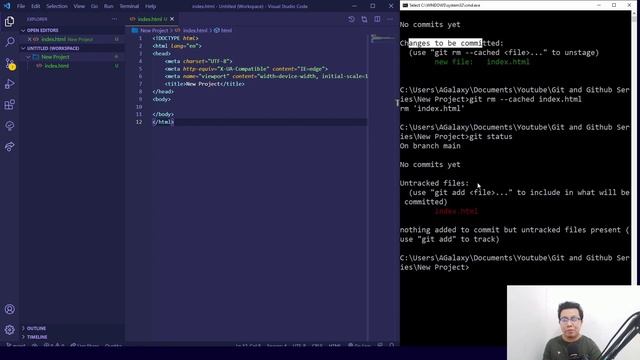This screenshot has width=640, height=360.
Task: Click the status bar language mode HTML
Action: [334, 345]
